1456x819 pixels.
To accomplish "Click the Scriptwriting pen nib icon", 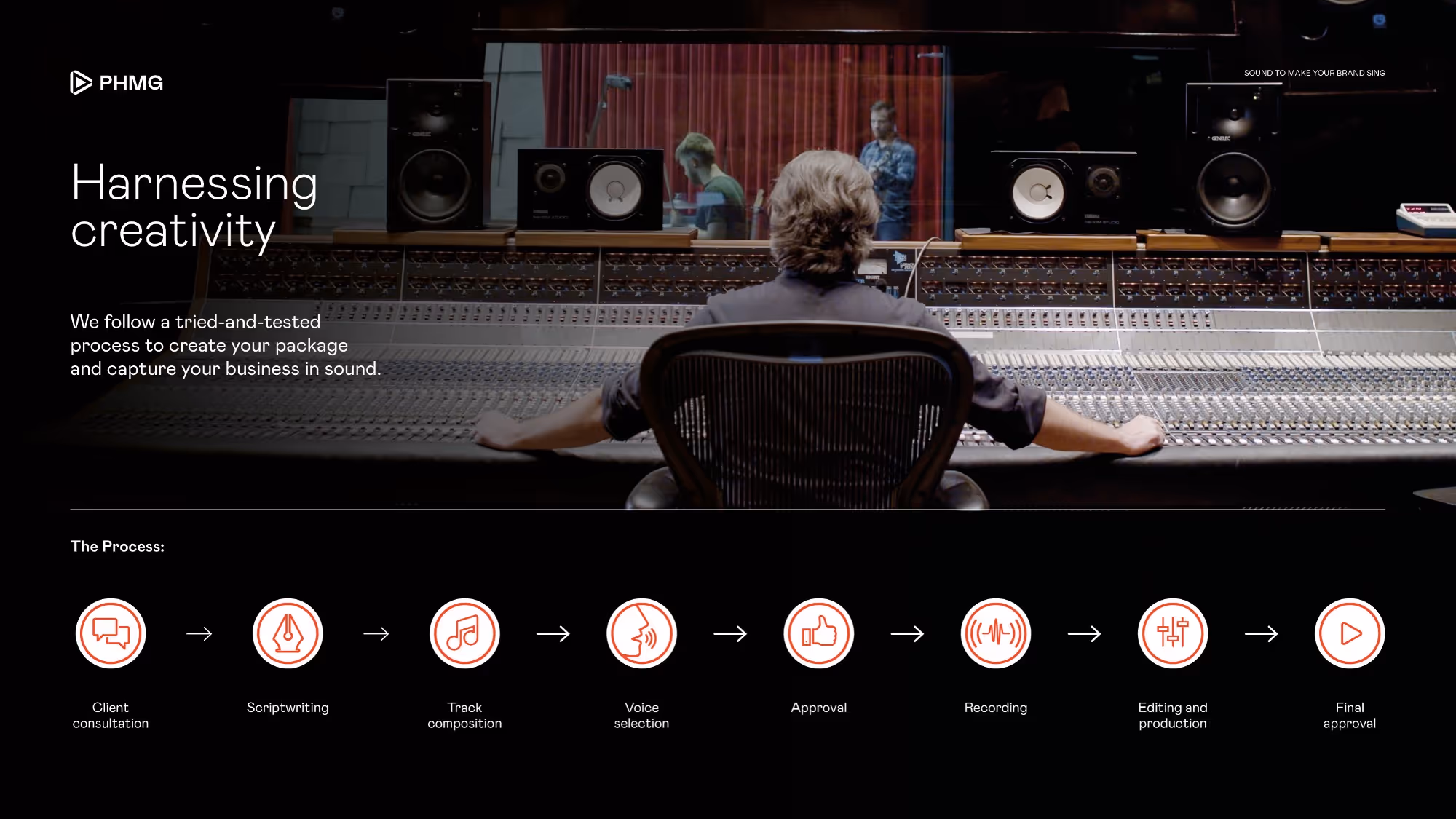I will [x=288, y=633].
